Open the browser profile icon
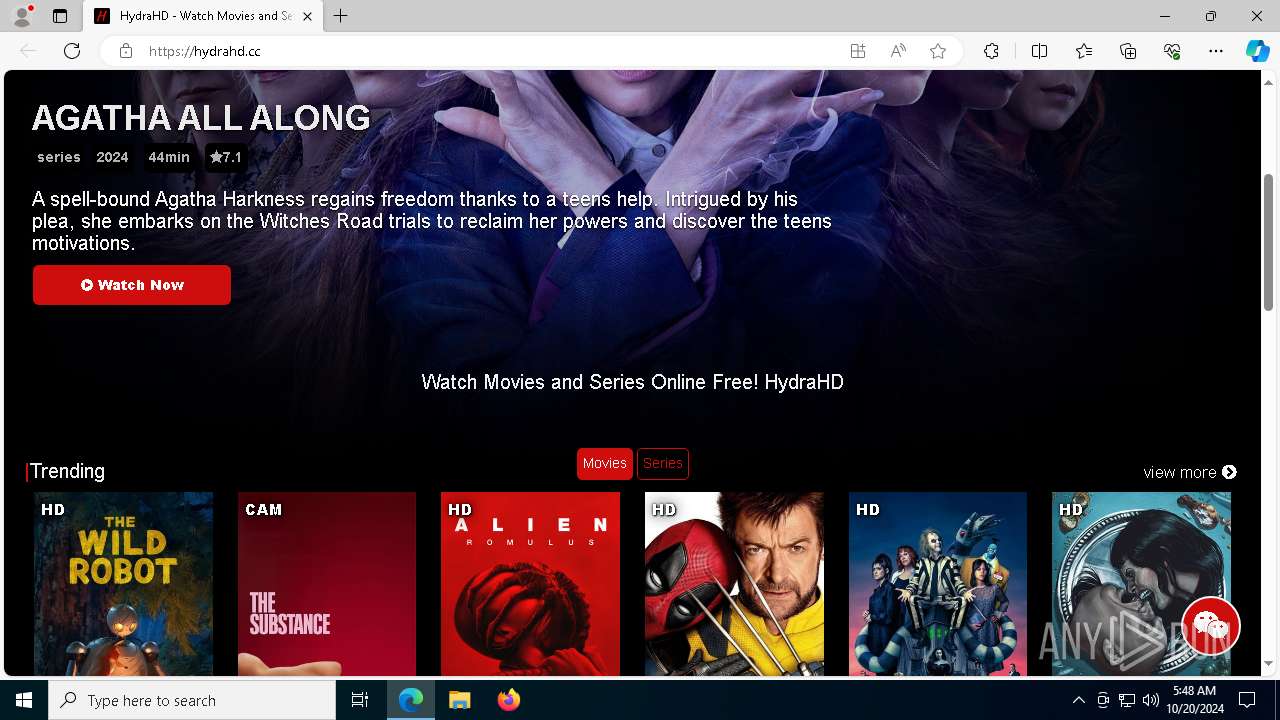 [x=22, y=16]
